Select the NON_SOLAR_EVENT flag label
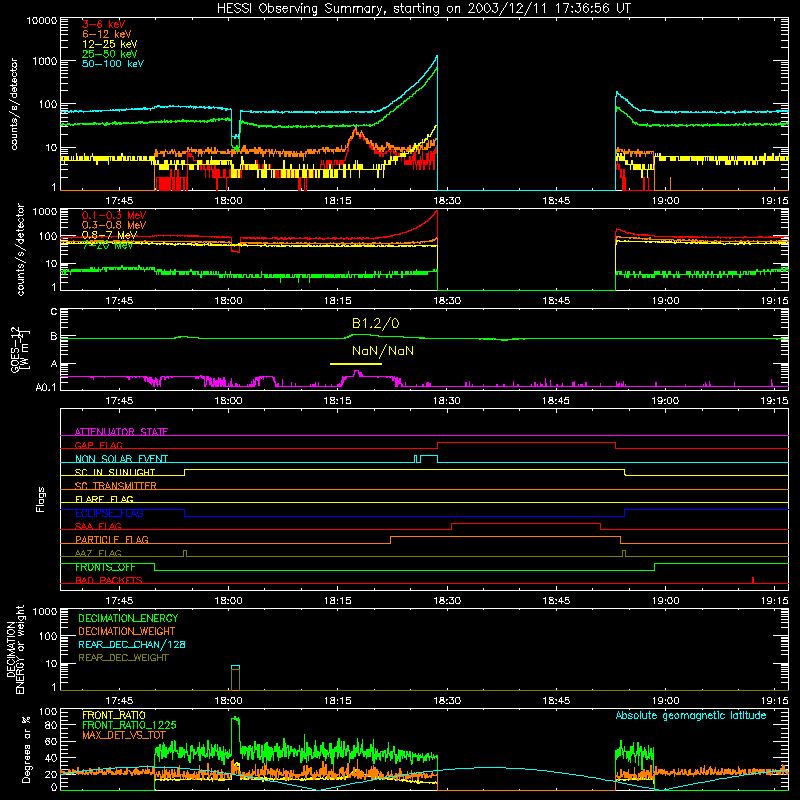Screen dimensions: 800x800 (x=121, y=459)
